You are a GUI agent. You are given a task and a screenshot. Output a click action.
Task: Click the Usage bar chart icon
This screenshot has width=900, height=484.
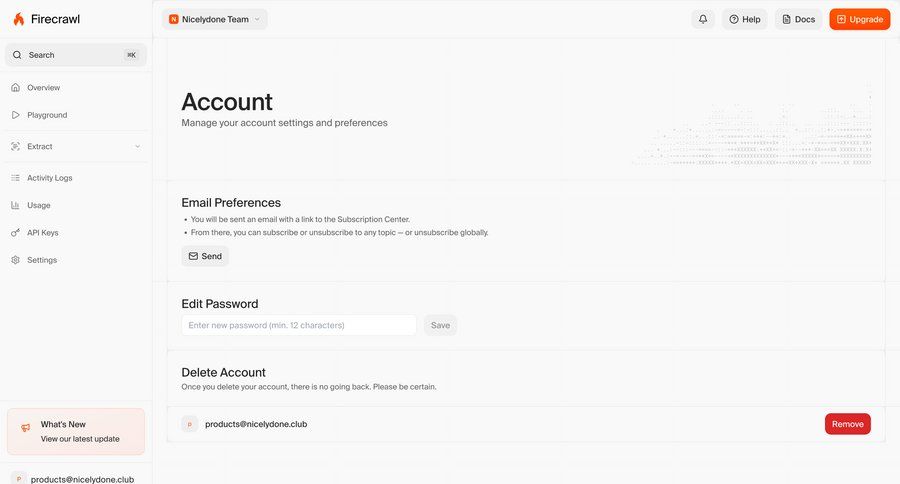coord(16,205)
